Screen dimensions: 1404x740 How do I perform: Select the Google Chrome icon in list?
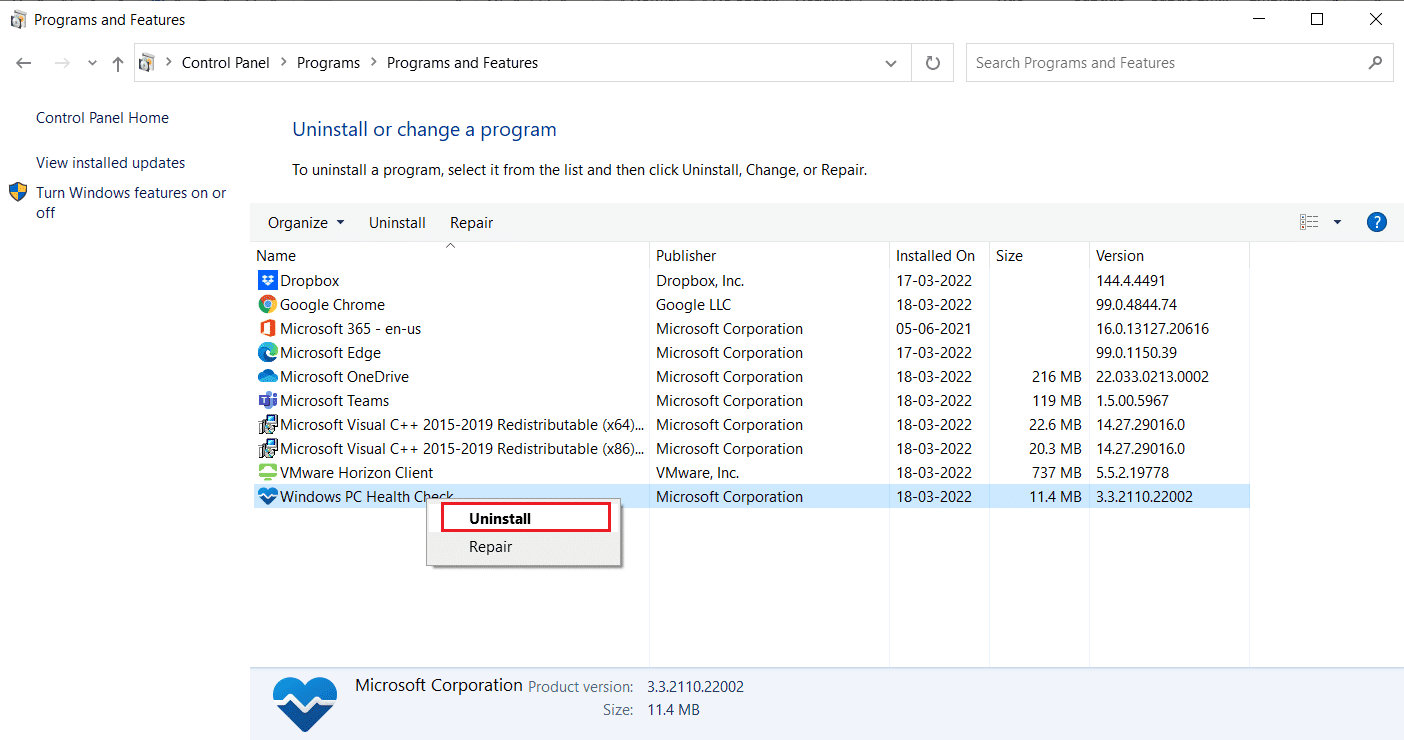point(267,305)
